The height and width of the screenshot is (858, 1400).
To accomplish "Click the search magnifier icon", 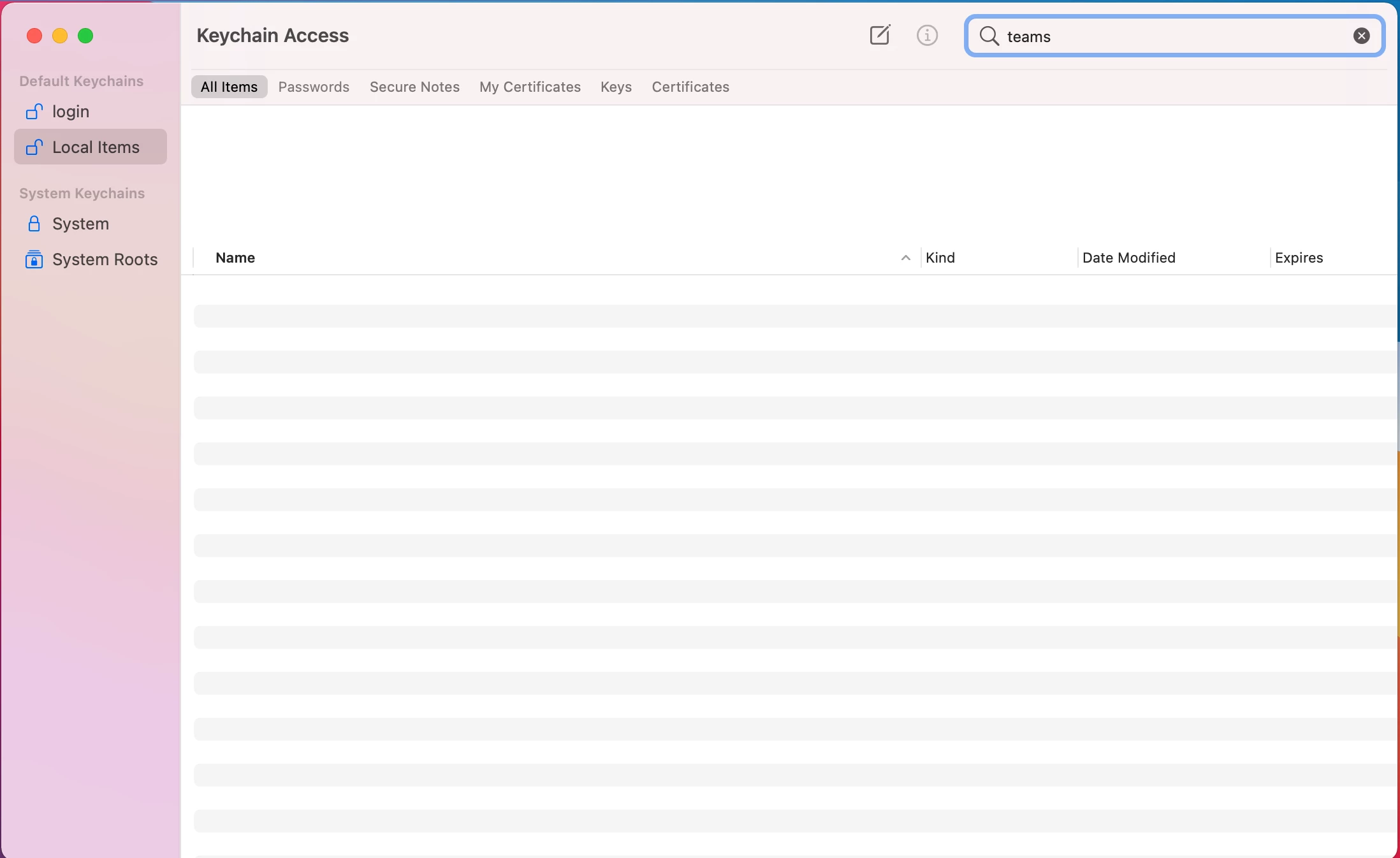I will click(989, 36).
